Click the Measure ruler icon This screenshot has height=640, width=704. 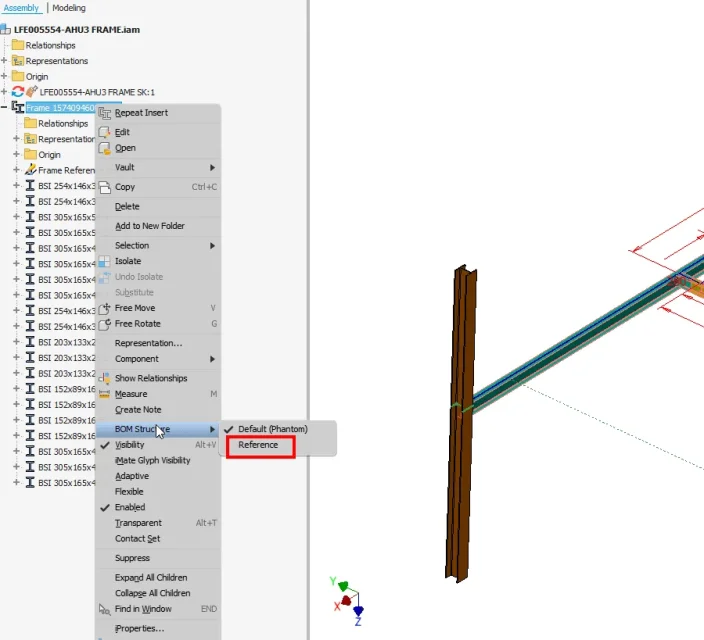click(104, 394)
